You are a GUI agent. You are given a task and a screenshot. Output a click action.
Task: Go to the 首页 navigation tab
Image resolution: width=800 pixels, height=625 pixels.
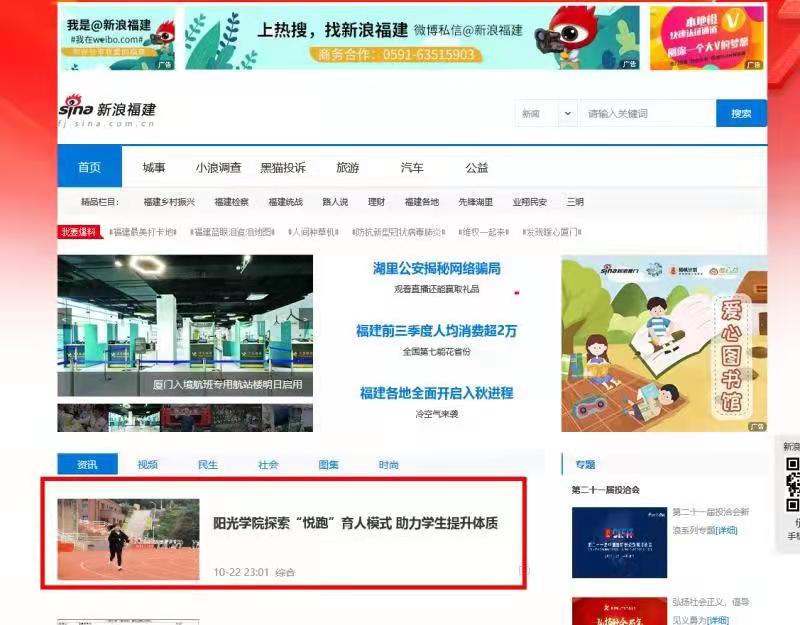tap(89, 167)
